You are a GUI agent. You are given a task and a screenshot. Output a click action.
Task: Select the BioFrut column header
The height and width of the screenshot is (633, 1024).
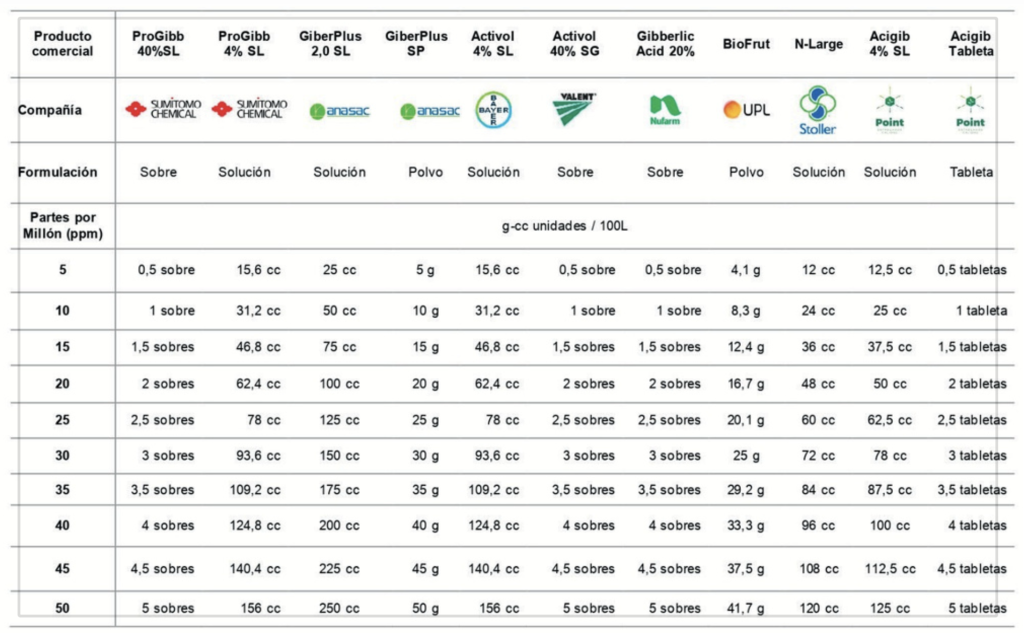pyautogui.click(x=746, y=44)
